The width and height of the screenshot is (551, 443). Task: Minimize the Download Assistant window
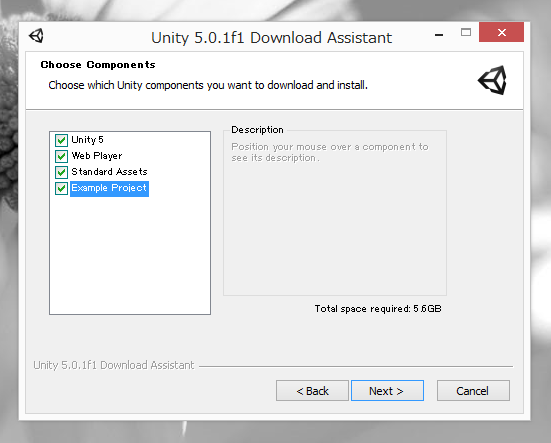[x=439, y=34]
